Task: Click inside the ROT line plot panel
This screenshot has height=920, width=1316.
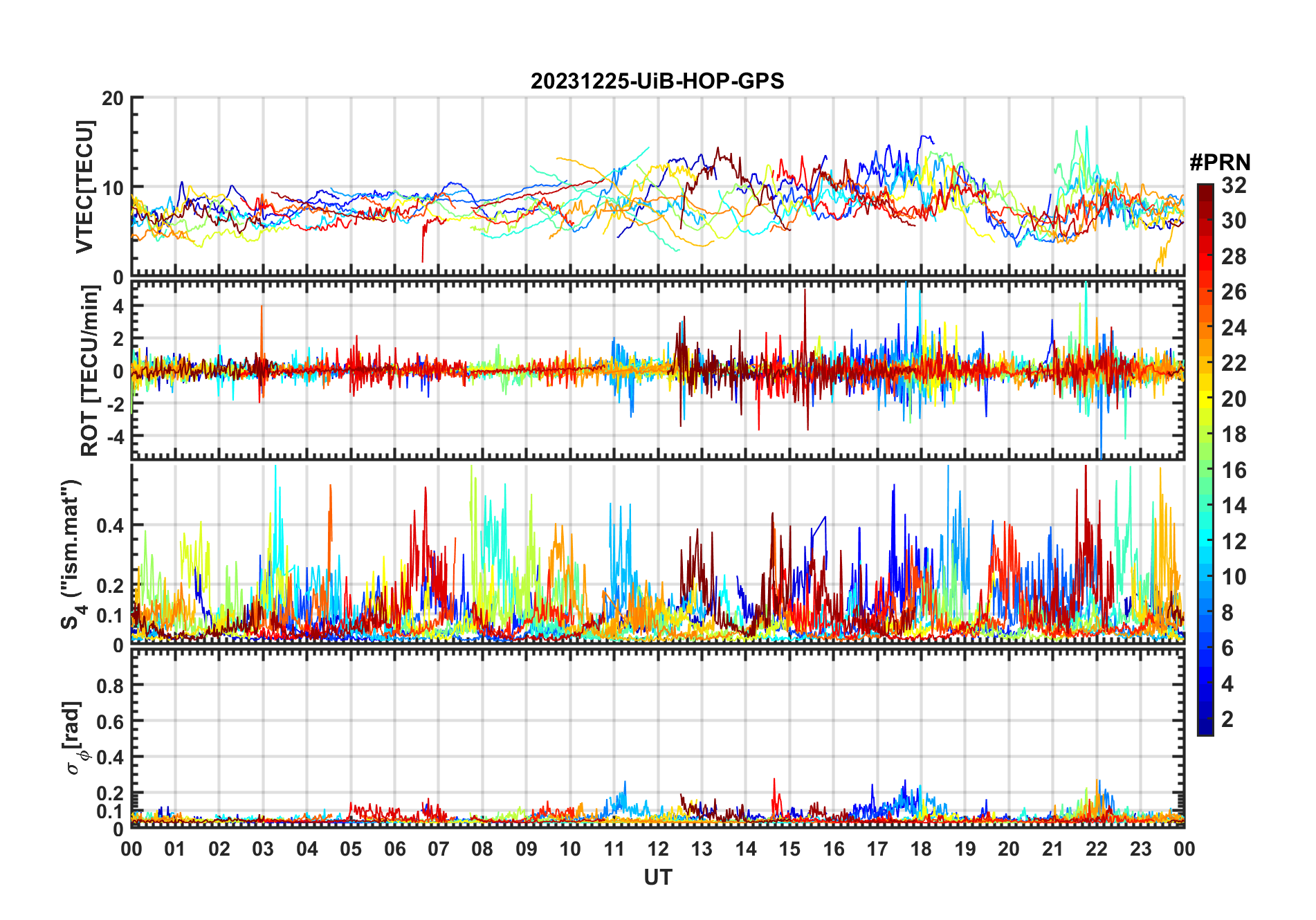Action: point(658,370)
